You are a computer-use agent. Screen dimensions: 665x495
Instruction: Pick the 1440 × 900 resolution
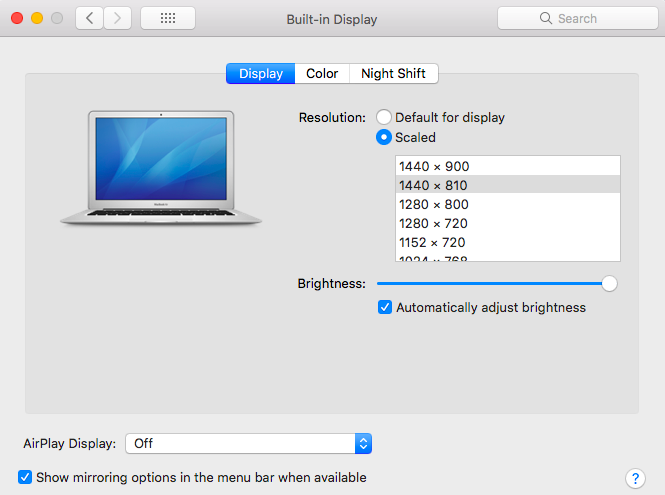coord(508,166)
